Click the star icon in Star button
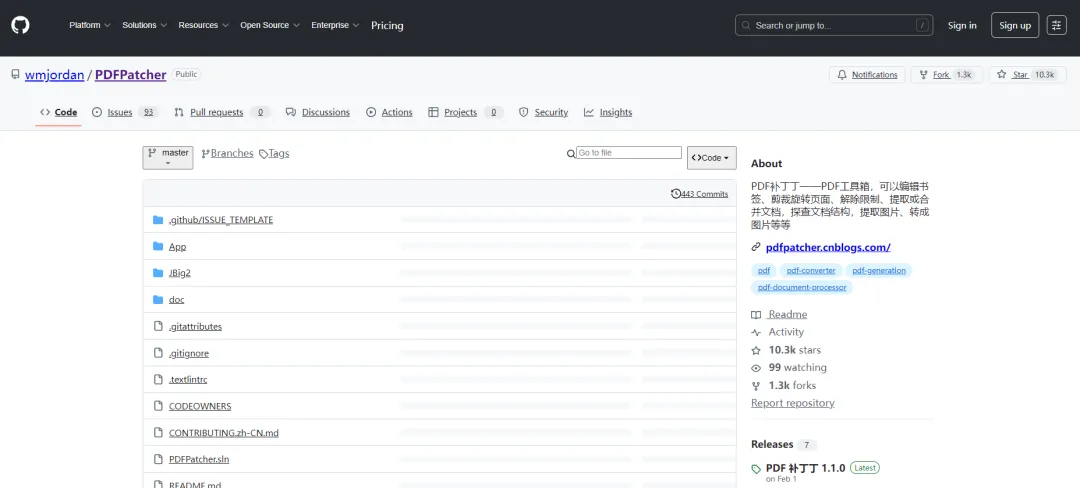The width and height of the screenshot is (1080, 488). pyautogui.click(x=1001, y=75)
